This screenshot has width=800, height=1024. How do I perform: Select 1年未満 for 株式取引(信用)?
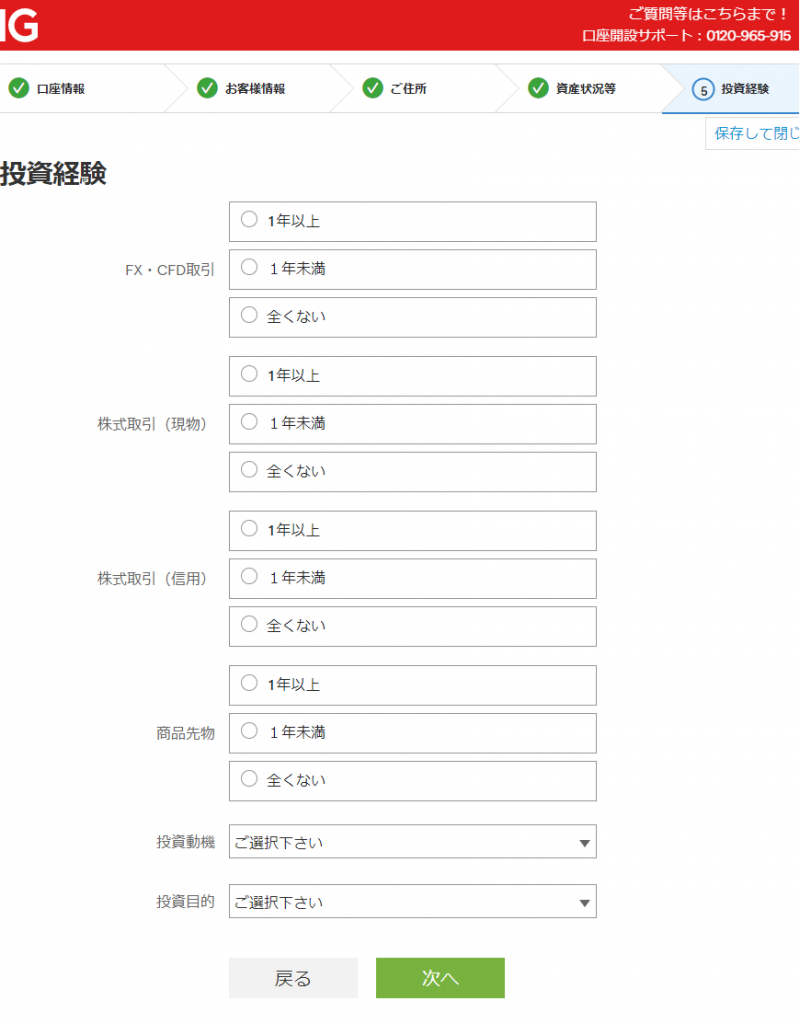point(413,579)
